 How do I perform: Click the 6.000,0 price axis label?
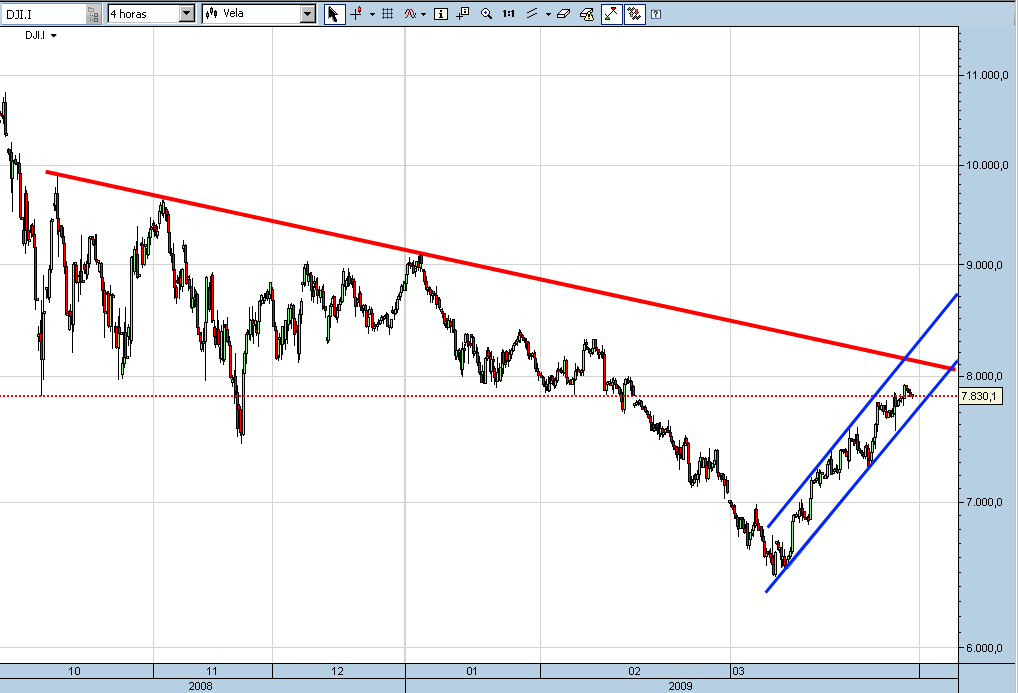984,648
